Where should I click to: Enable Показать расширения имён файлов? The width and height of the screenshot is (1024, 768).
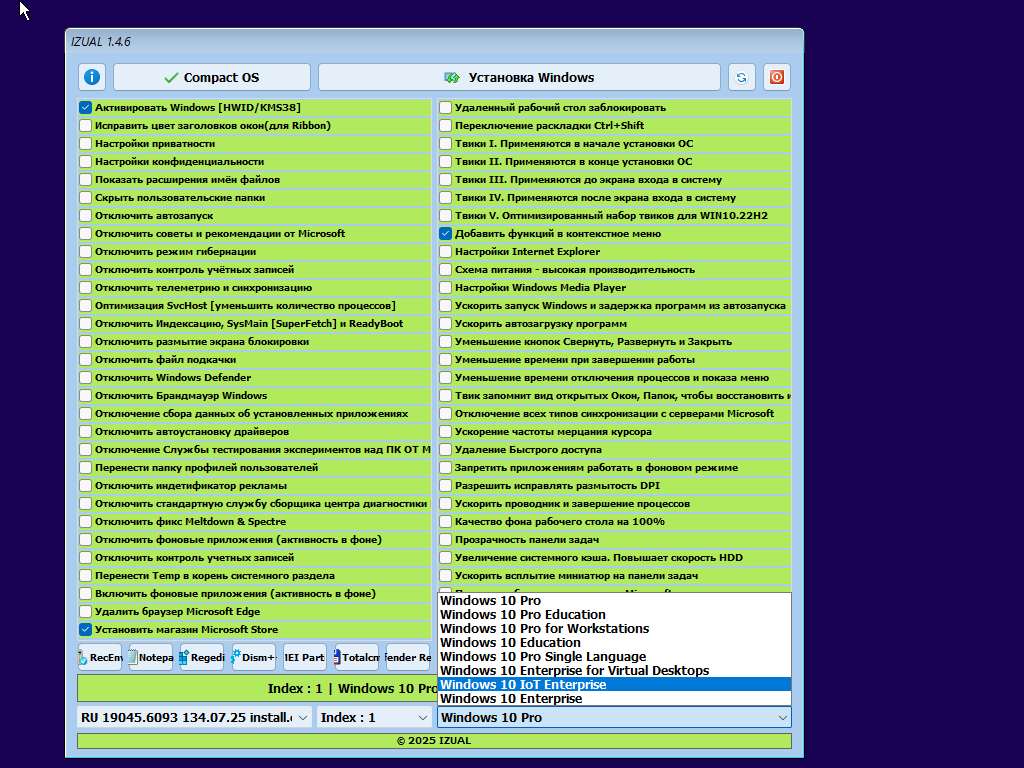coord(86,179)
